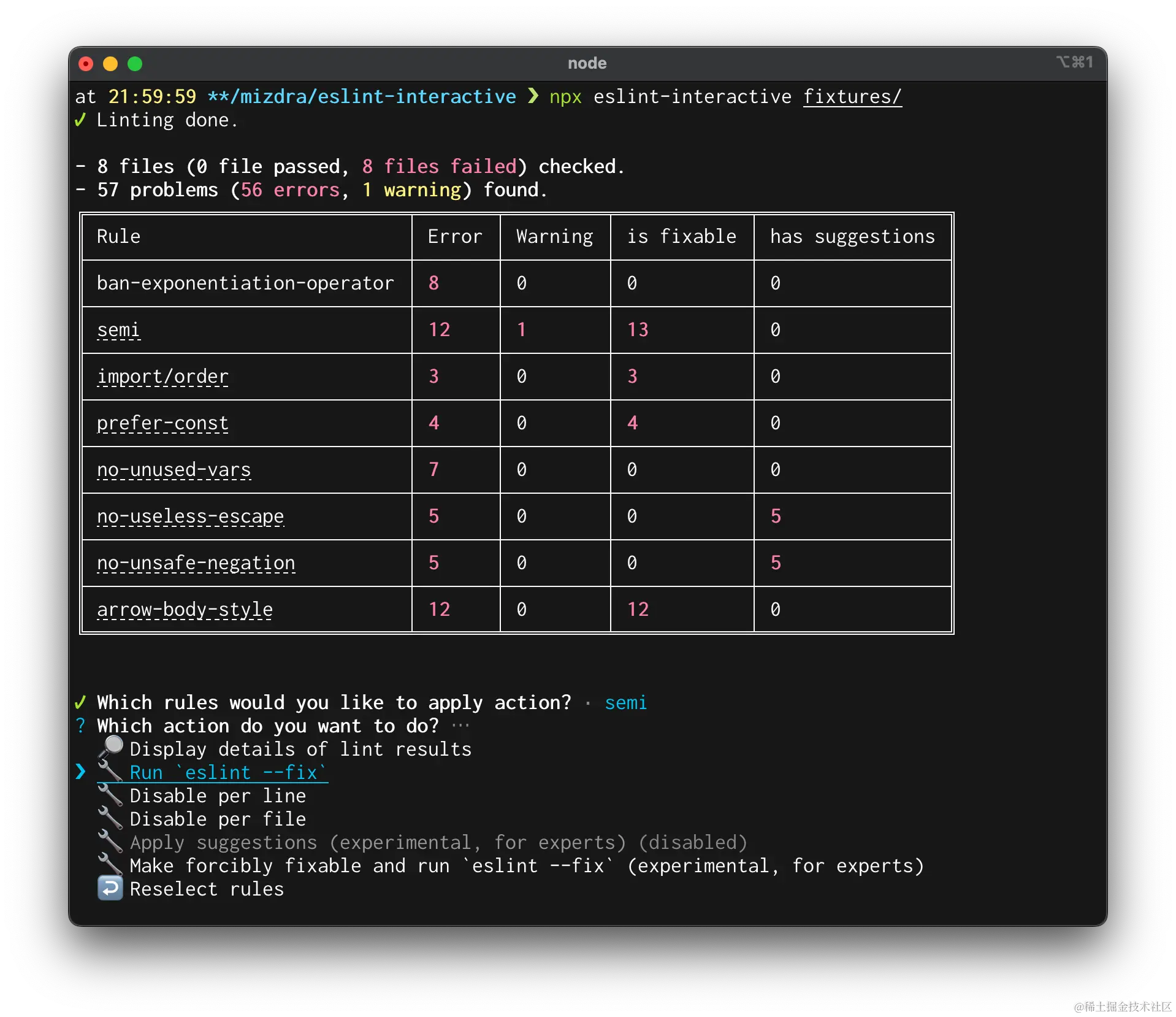The height and width of the screenshot is (1017, 1176).
Task: Click the wrench icon beside Make forcibly fixable
Action: tap(110, 865)
